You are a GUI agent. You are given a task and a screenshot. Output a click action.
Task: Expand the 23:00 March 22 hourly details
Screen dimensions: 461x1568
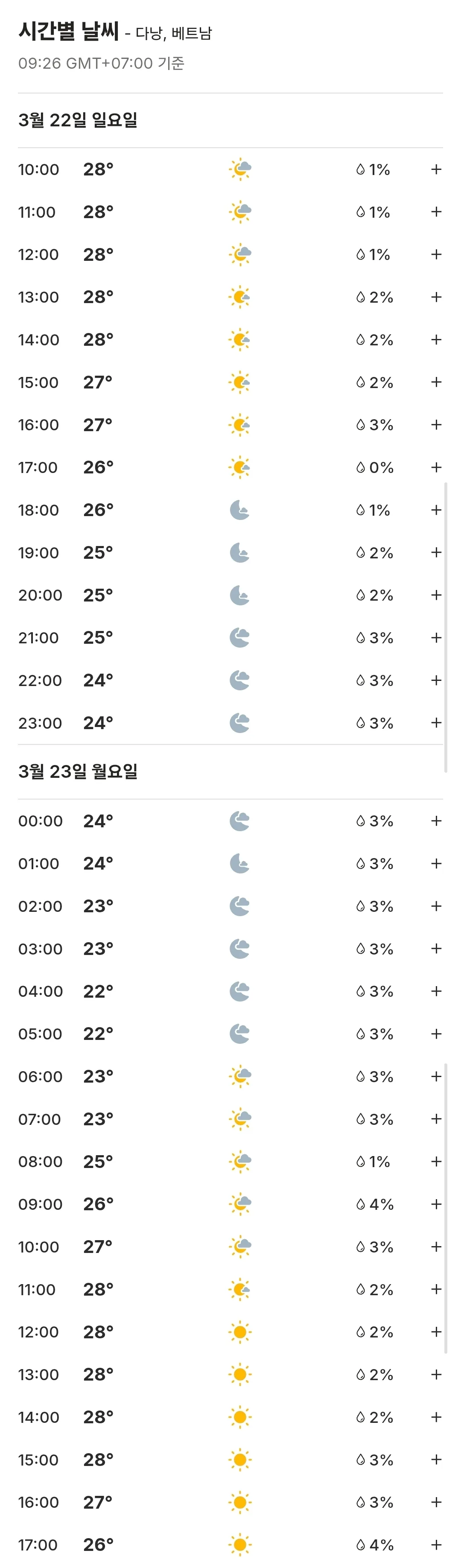pos(436,723)
